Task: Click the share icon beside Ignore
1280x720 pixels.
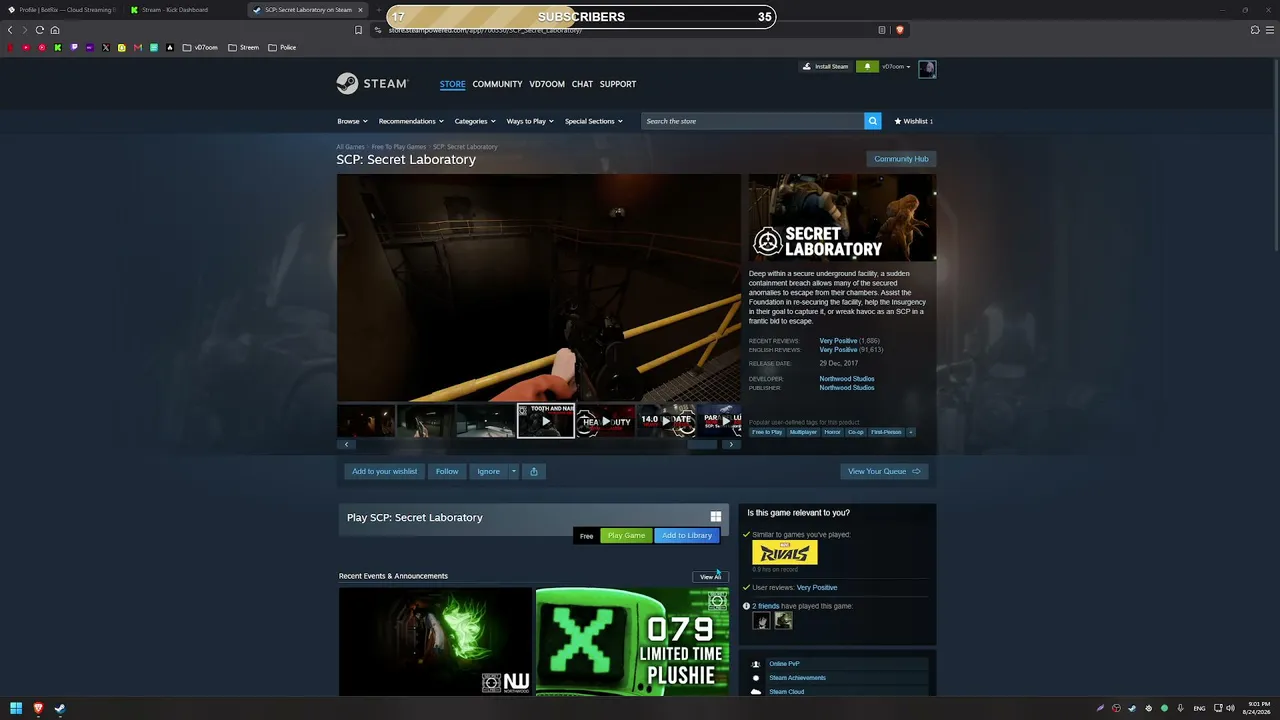Action: click(534, 471)
